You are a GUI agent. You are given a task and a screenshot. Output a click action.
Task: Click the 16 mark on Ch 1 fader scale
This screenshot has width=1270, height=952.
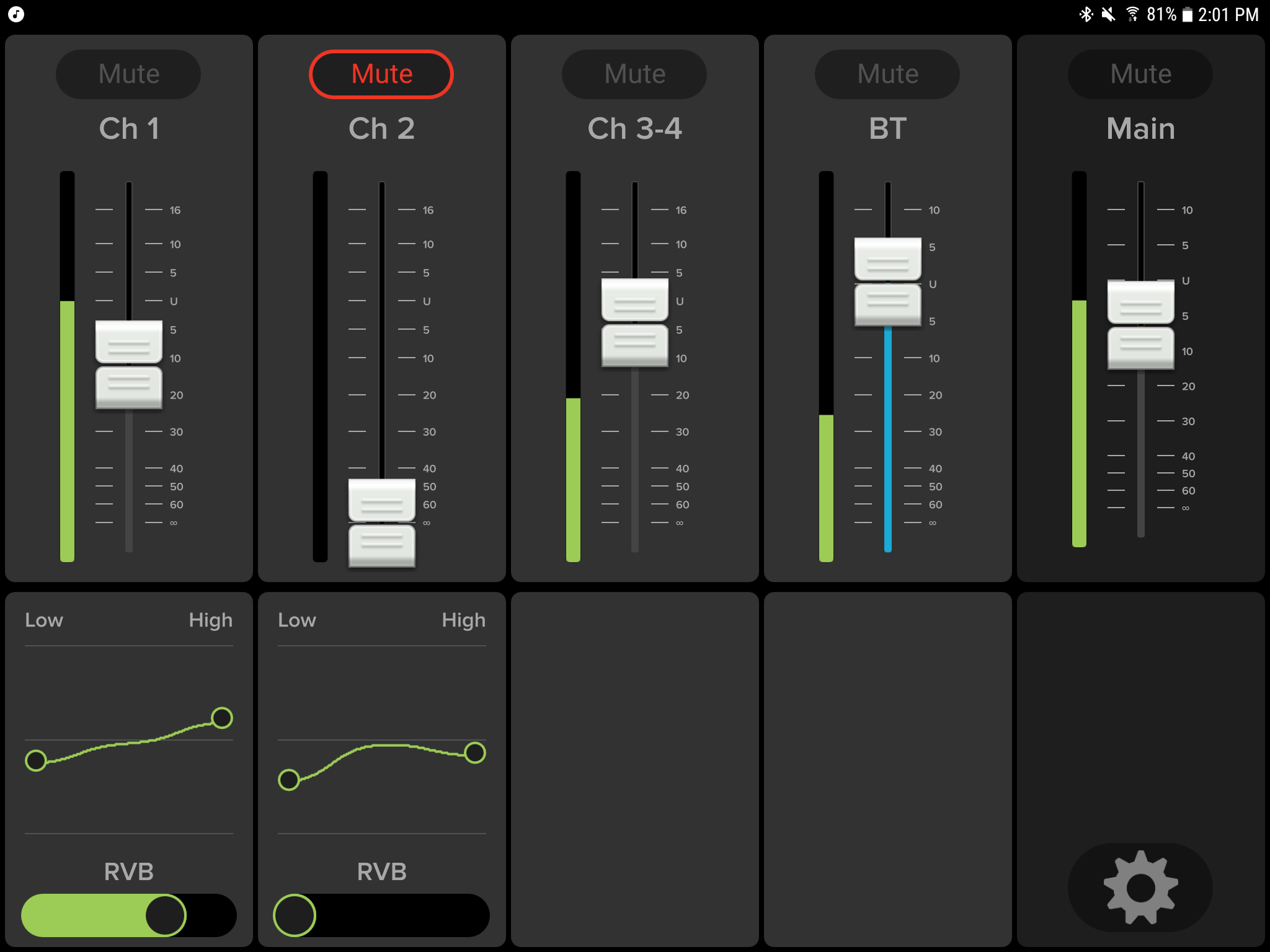point(175,210)
